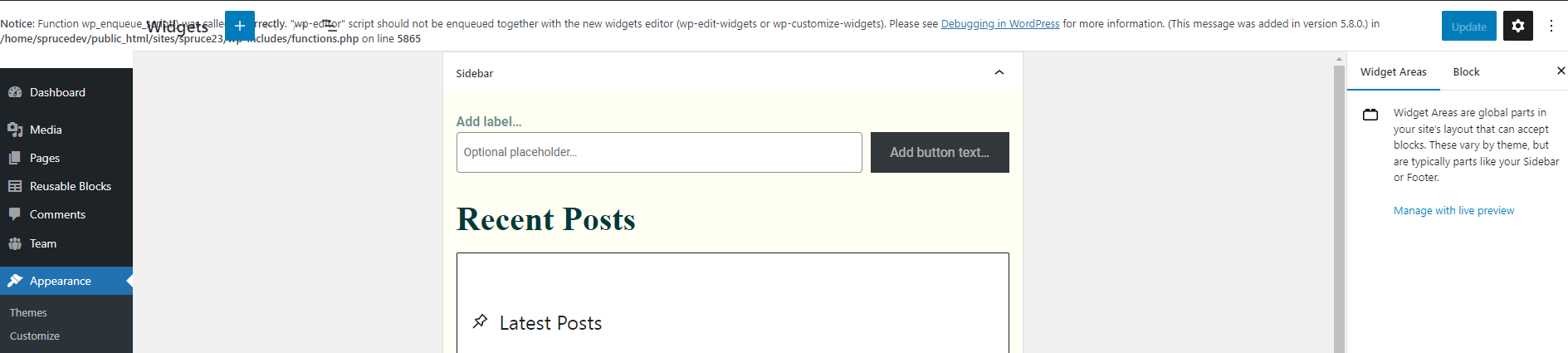Viewport: 1568px width, 353px height.
Task: Click the Update button
Action: [1468, 26]
